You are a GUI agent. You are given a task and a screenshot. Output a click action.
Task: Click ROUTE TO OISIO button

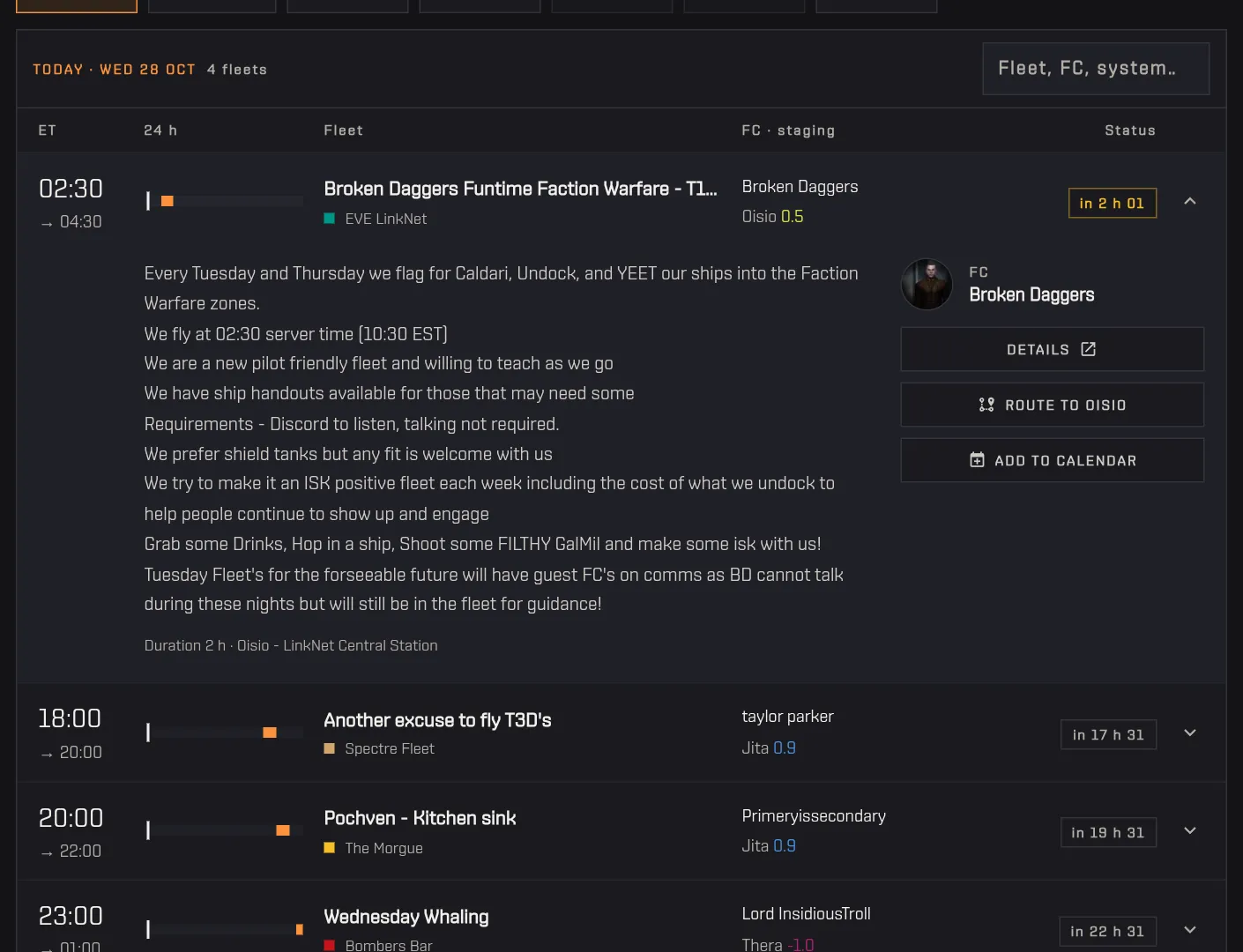pyautogui.click(x=1052, y=405)
